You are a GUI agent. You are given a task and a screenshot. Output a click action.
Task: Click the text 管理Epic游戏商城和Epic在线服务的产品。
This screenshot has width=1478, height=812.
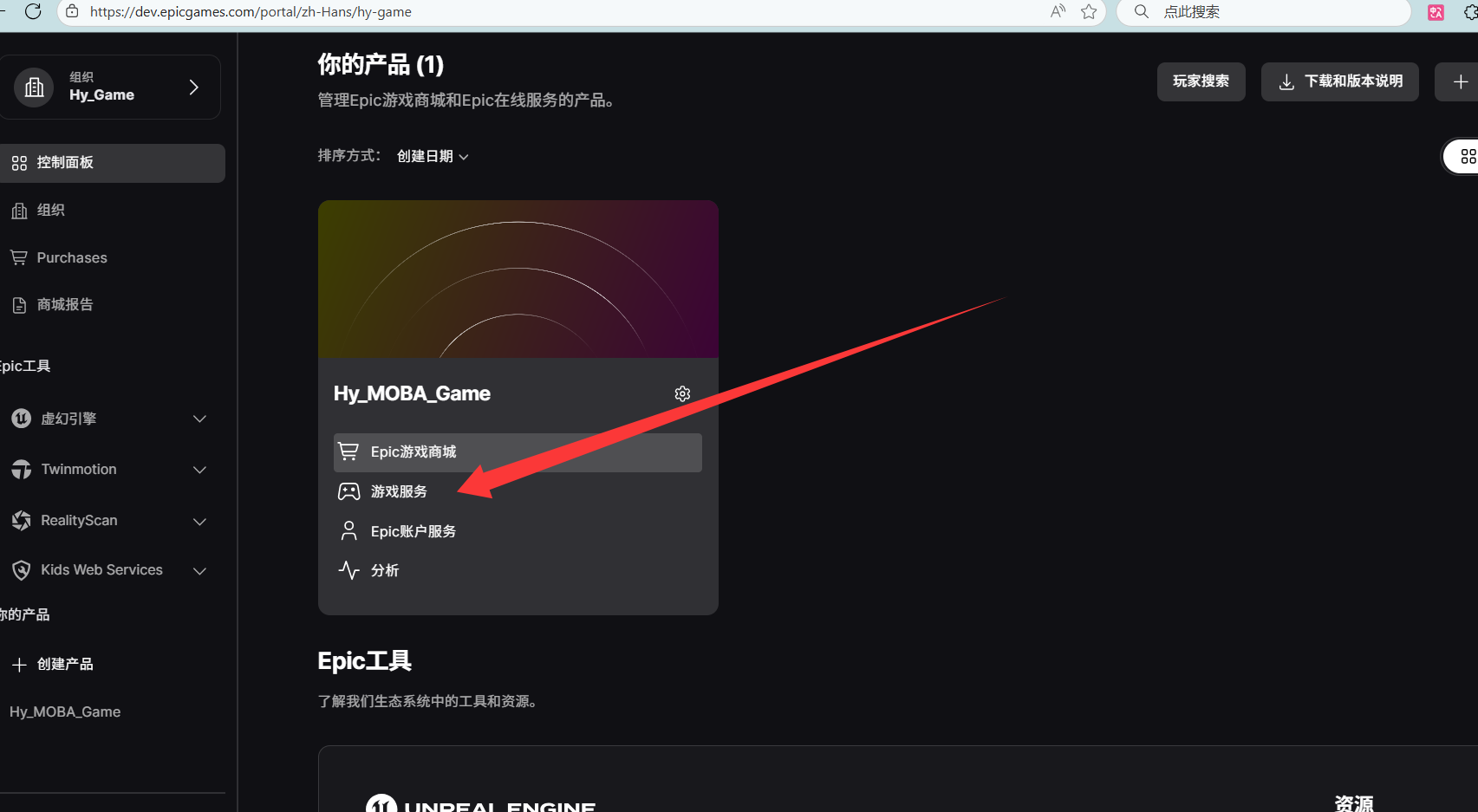point(469,101)
